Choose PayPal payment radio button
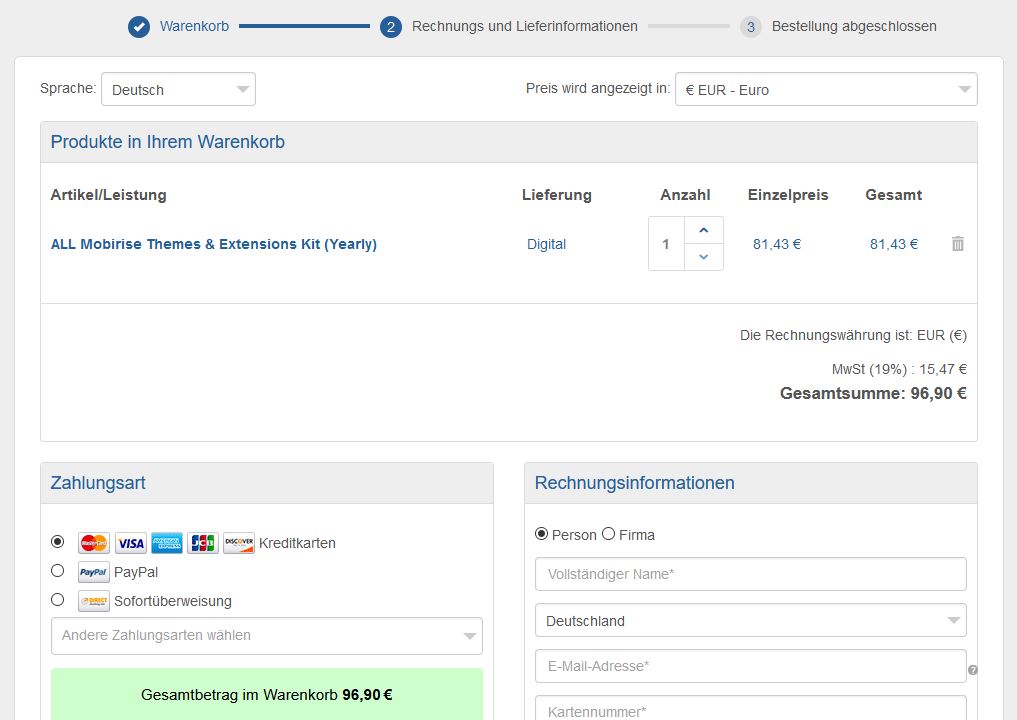Screen dimensions: 1017x720 click(x=58, y=571)
